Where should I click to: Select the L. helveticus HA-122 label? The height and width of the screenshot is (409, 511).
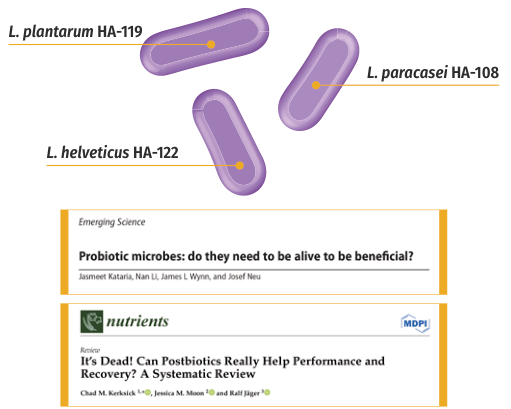[x=113, y=153]
